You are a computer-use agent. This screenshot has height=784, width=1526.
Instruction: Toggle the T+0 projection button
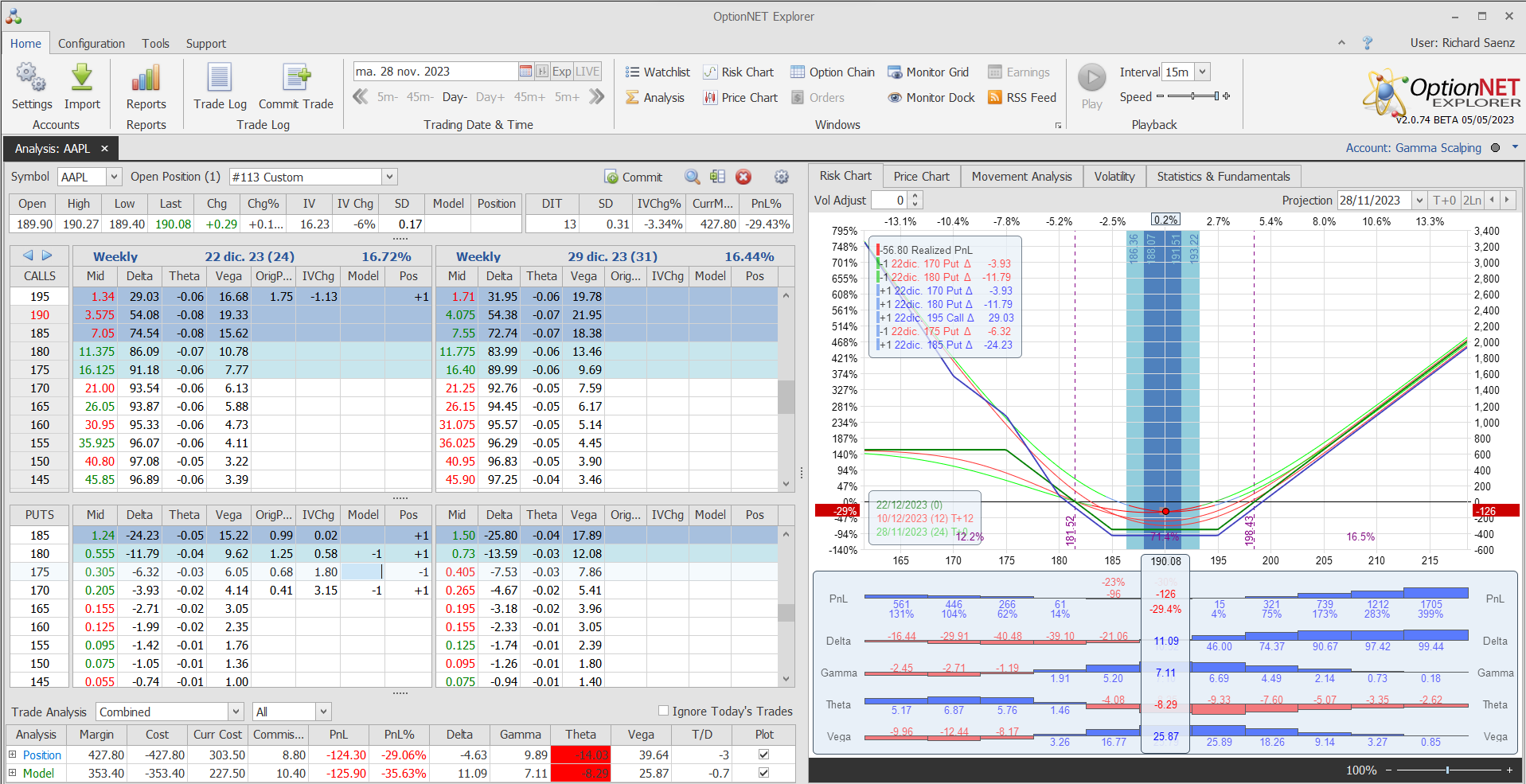pyautogui.click(x=1444, y=201)
